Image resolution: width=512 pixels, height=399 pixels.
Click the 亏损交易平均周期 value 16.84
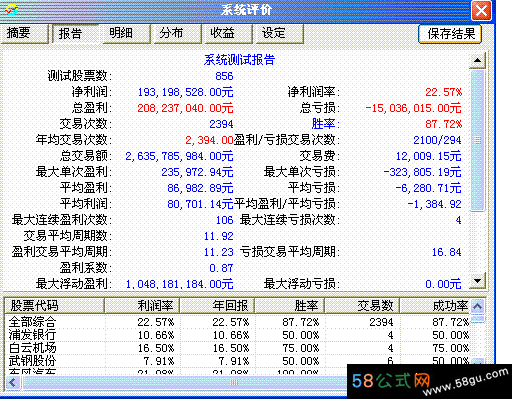point(447,252)
